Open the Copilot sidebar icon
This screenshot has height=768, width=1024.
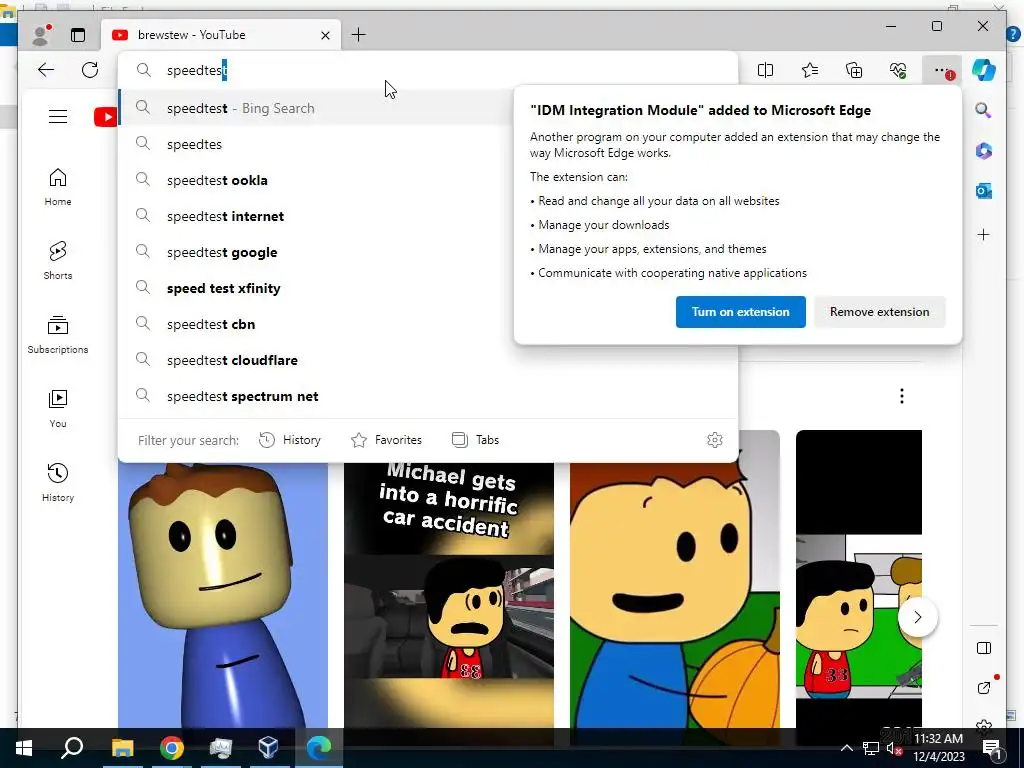(984, 70)
